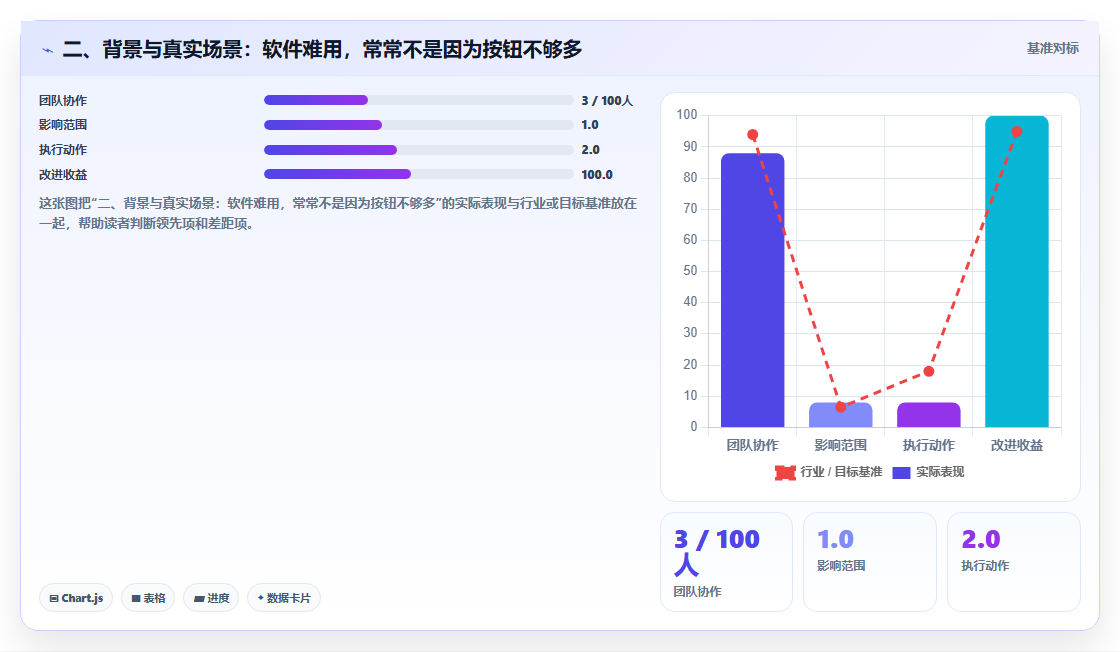Image resolution: width=1120 pixels, height=652 pixels.
Task: Click the 改进收益 label in progress list
Action: pyautogui.click(x=63, y=175)
